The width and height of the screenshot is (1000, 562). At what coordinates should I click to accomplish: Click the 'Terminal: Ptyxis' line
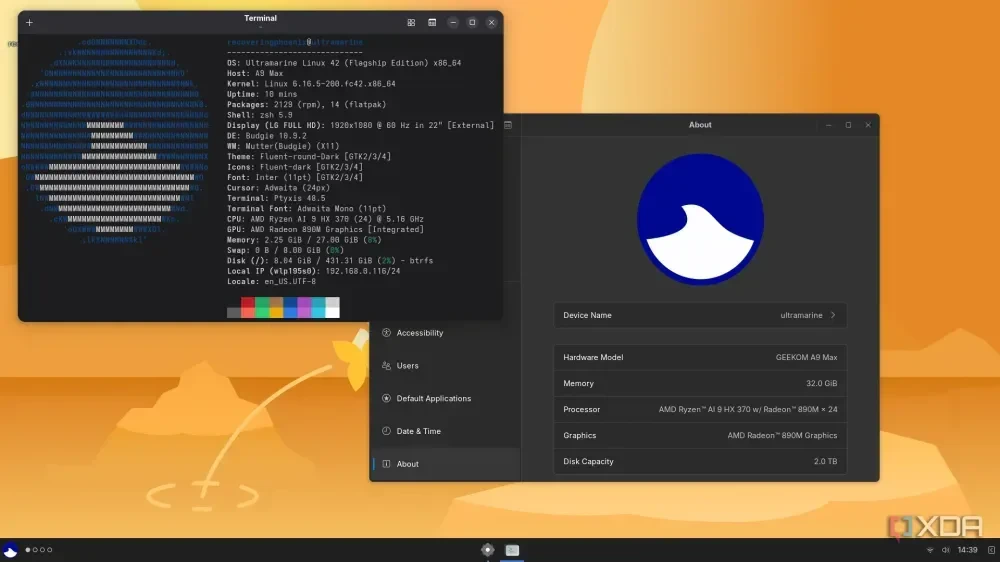276,198
